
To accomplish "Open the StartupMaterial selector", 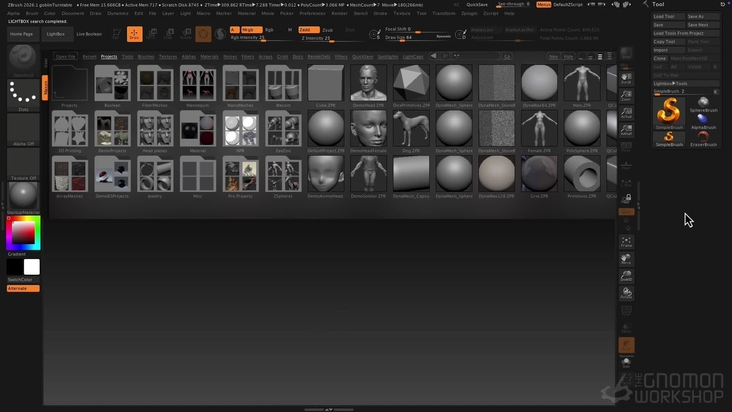I will pos(23,196).
